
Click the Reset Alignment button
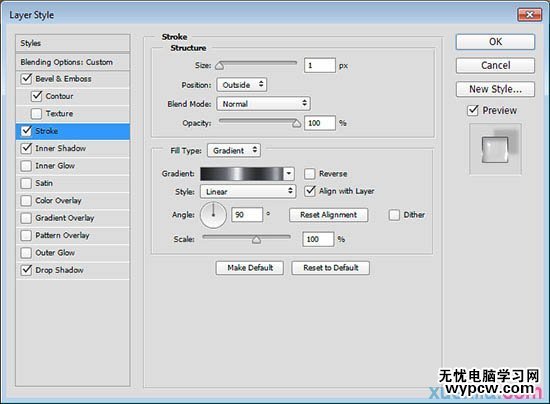click(x=329, y=215)
